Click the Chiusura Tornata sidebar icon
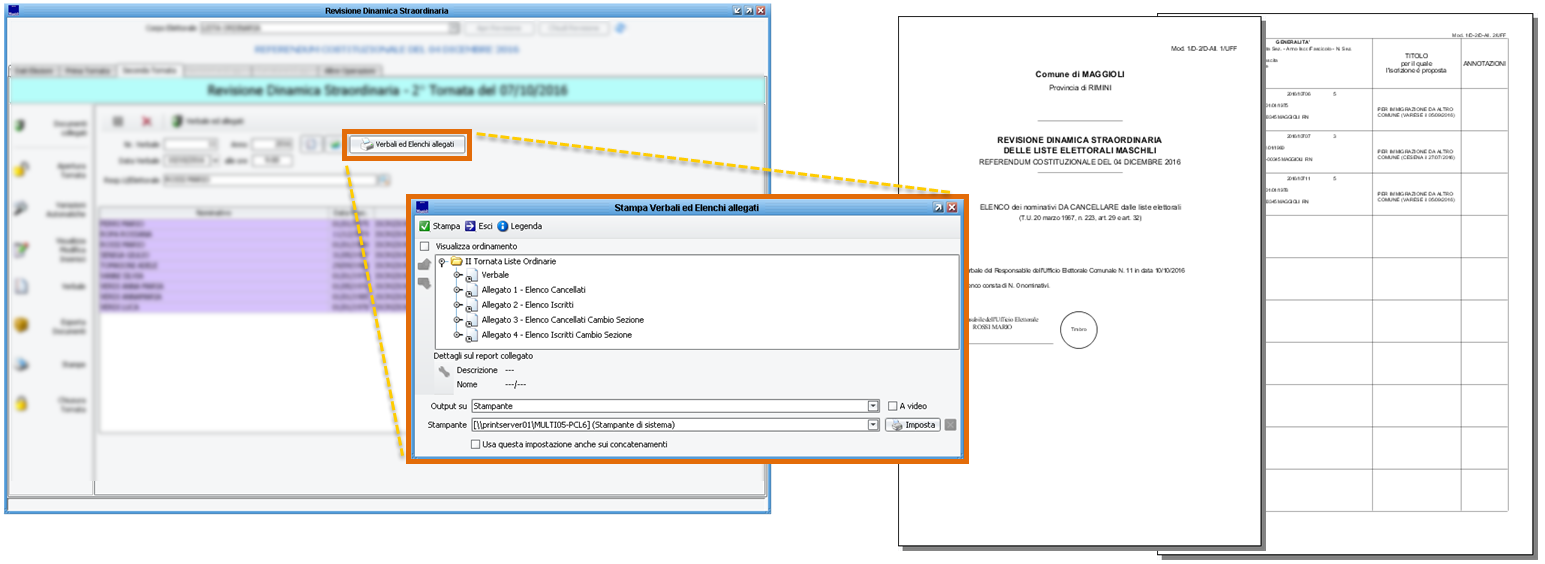The width and height of the screenshot is (1545, 564). 21,403
